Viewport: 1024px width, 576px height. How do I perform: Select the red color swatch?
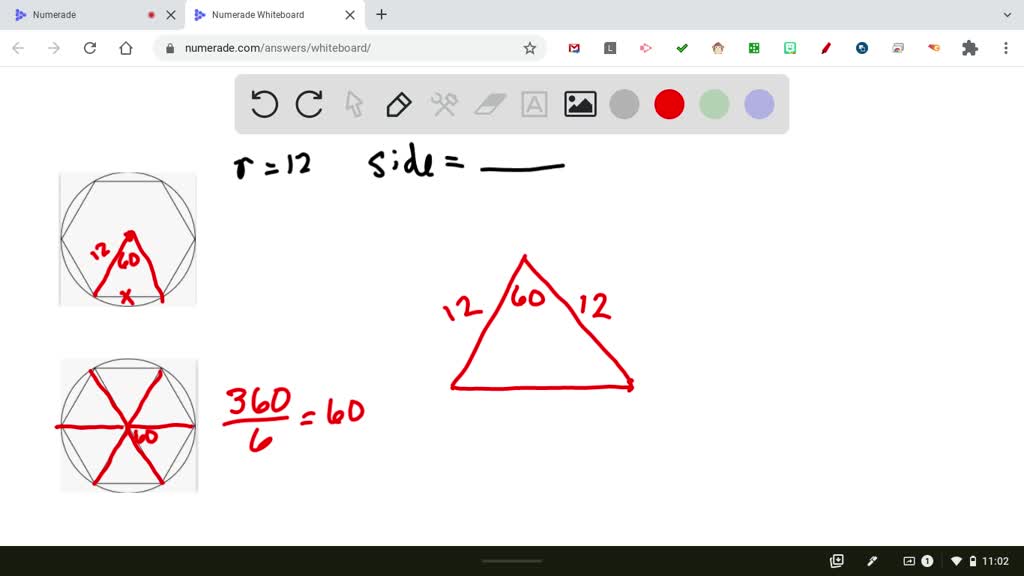click(x=669, y=103)
